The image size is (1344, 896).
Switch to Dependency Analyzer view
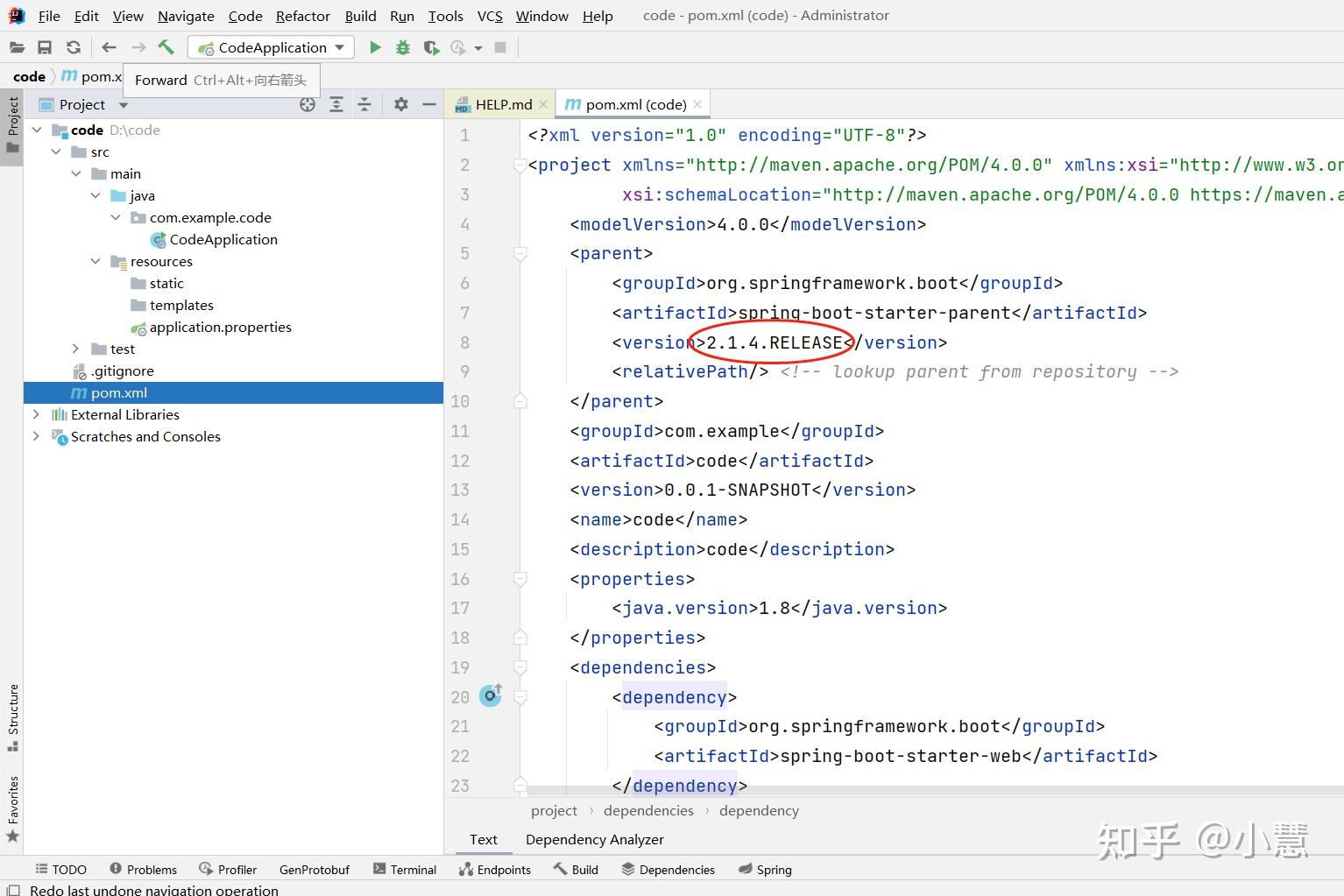click(x=594, y=839)
